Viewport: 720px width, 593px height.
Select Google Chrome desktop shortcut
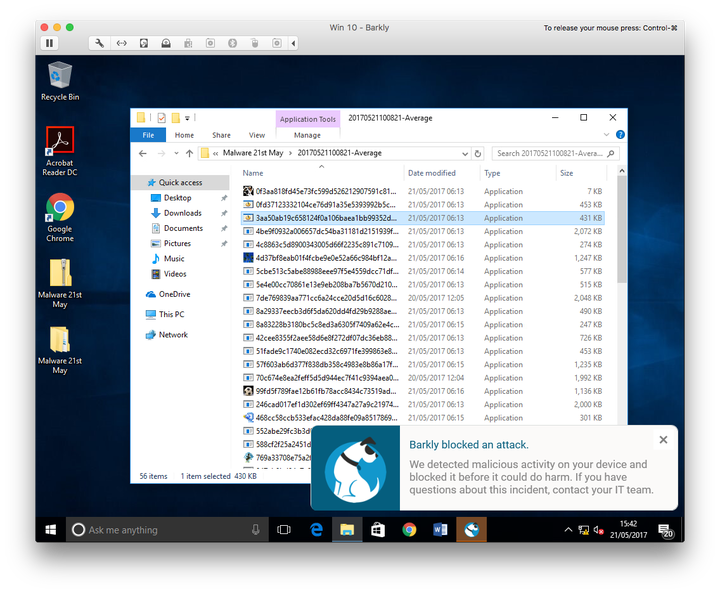tap(60, 217)
